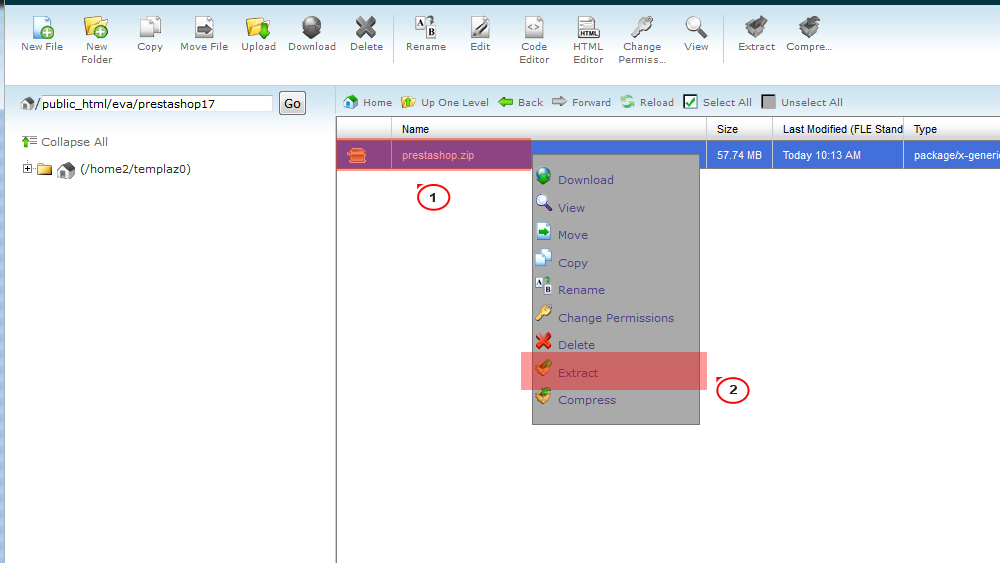
Task: Navigate Up One Level
Action: 445,102
